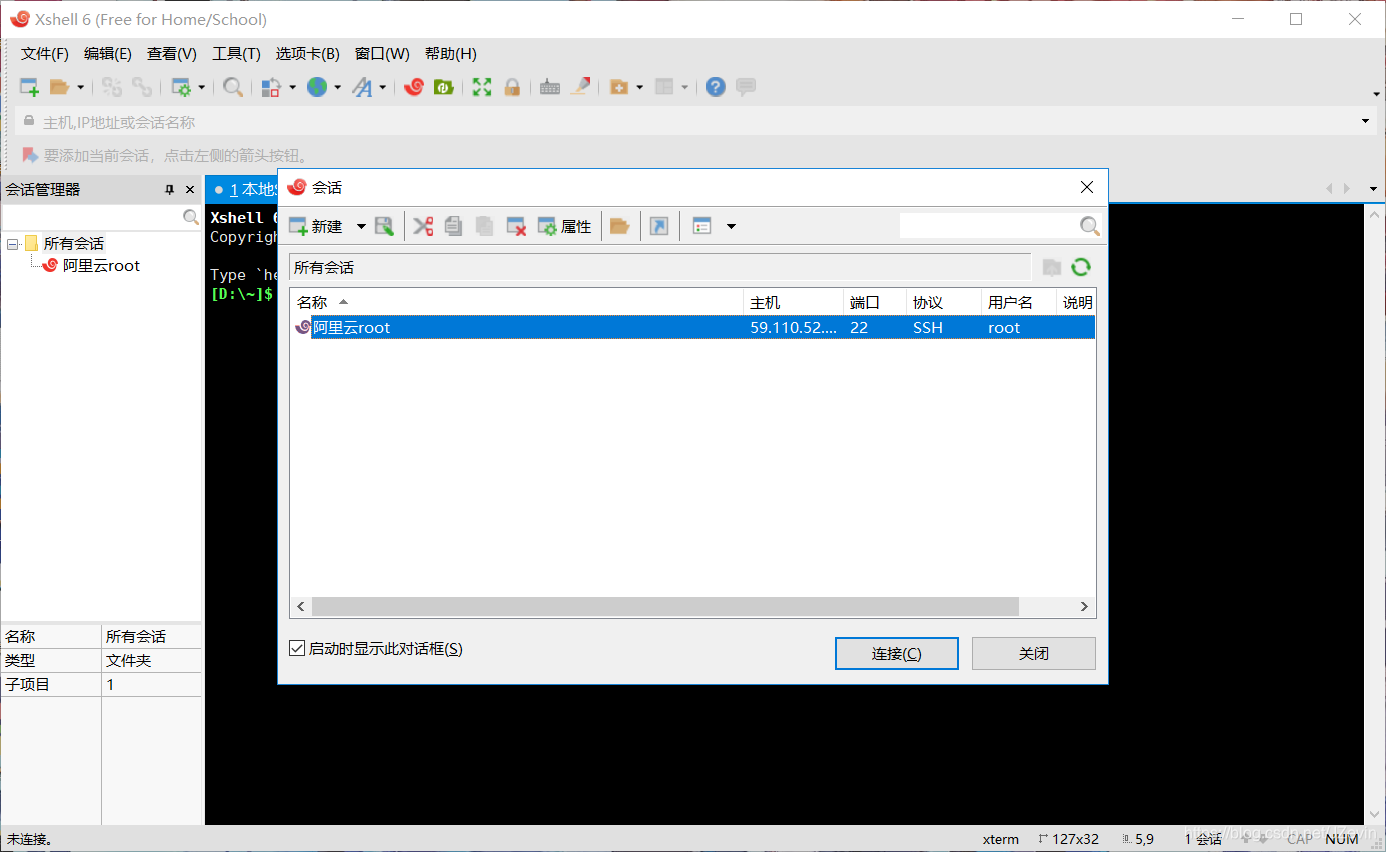Click the search icon in Session Manager panel
Image resolution: width=1386 pixels, height=852 pixels.
190,217
